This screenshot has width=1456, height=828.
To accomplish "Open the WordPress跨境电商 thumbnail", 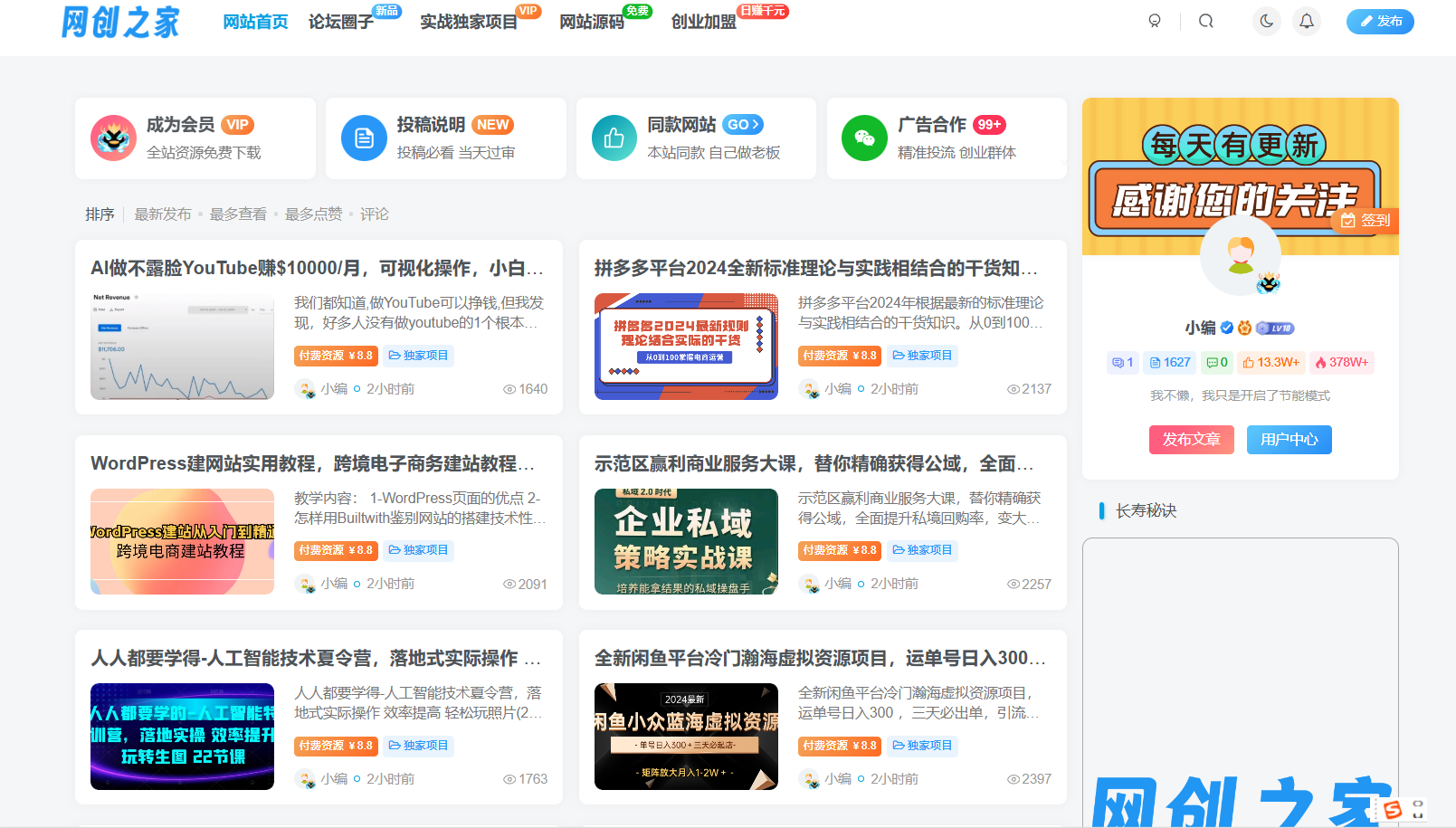I will pyautogui.click(x=182, y=541).
